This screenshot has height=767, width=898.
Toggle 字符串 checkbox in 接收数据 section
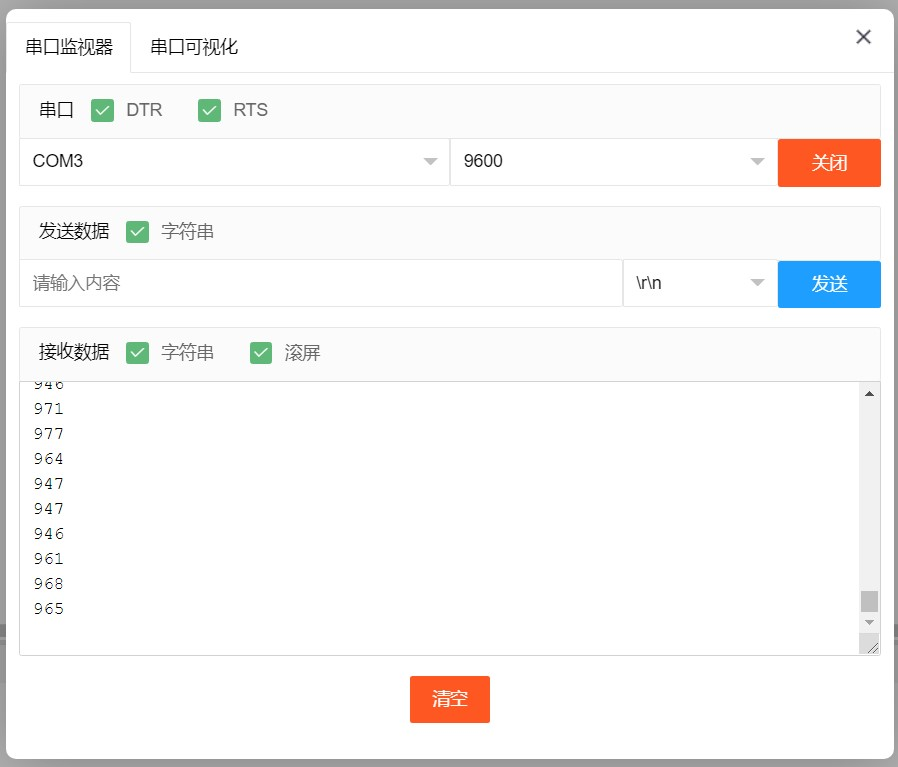pos(137,352)
